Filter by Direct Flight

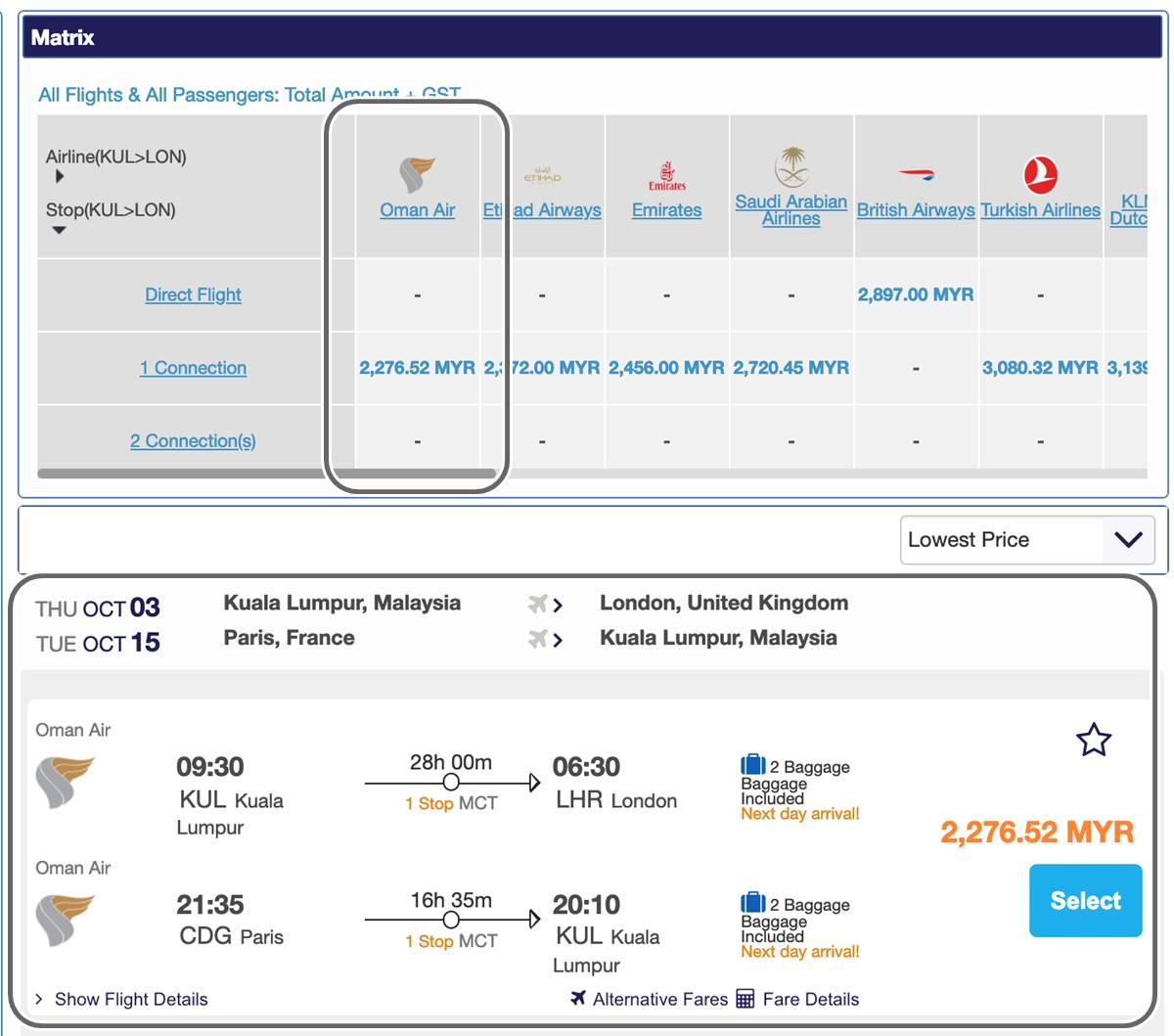(x=193, y=294)
